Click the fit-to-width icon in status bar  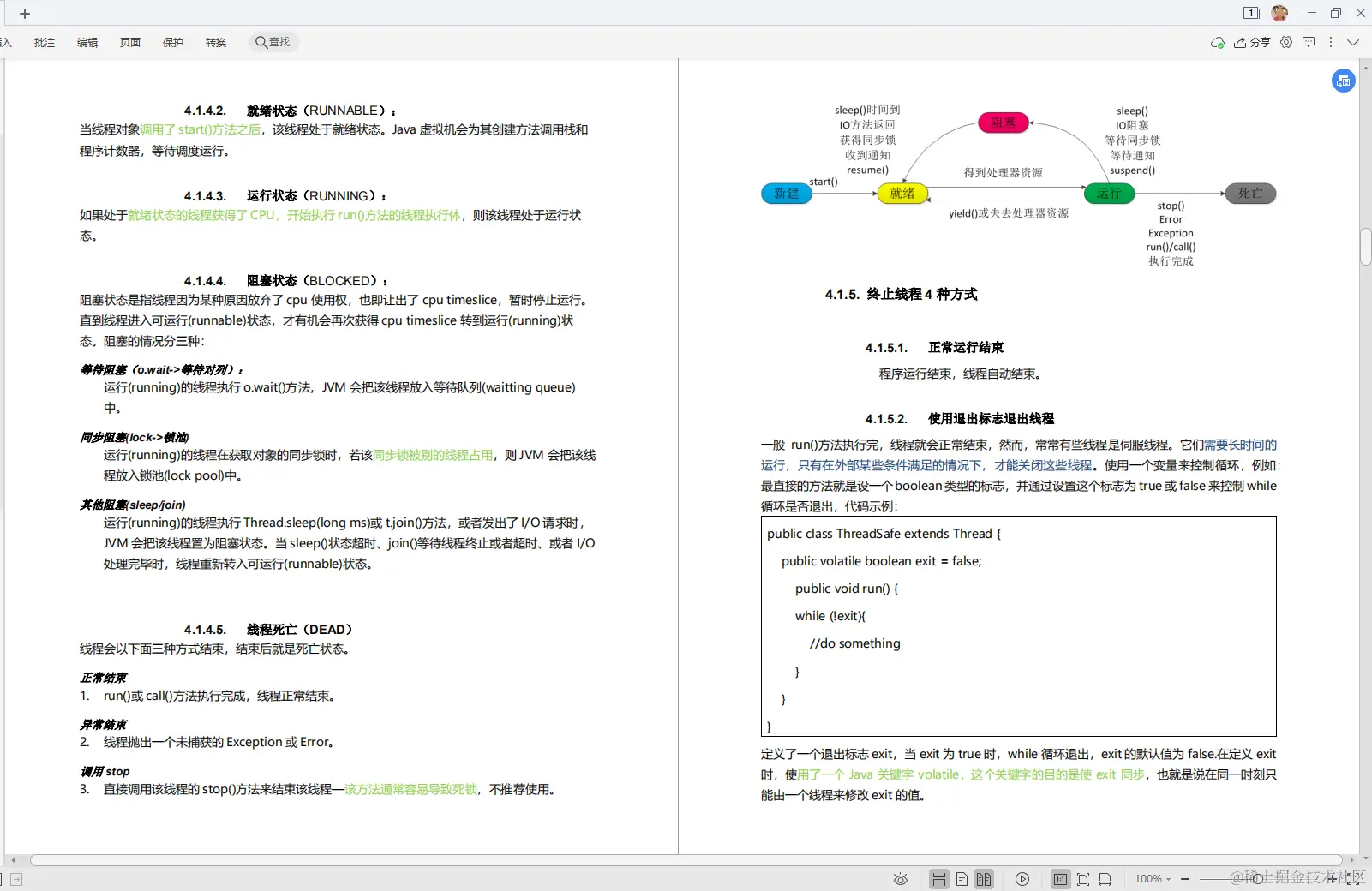coord(1106,879)
